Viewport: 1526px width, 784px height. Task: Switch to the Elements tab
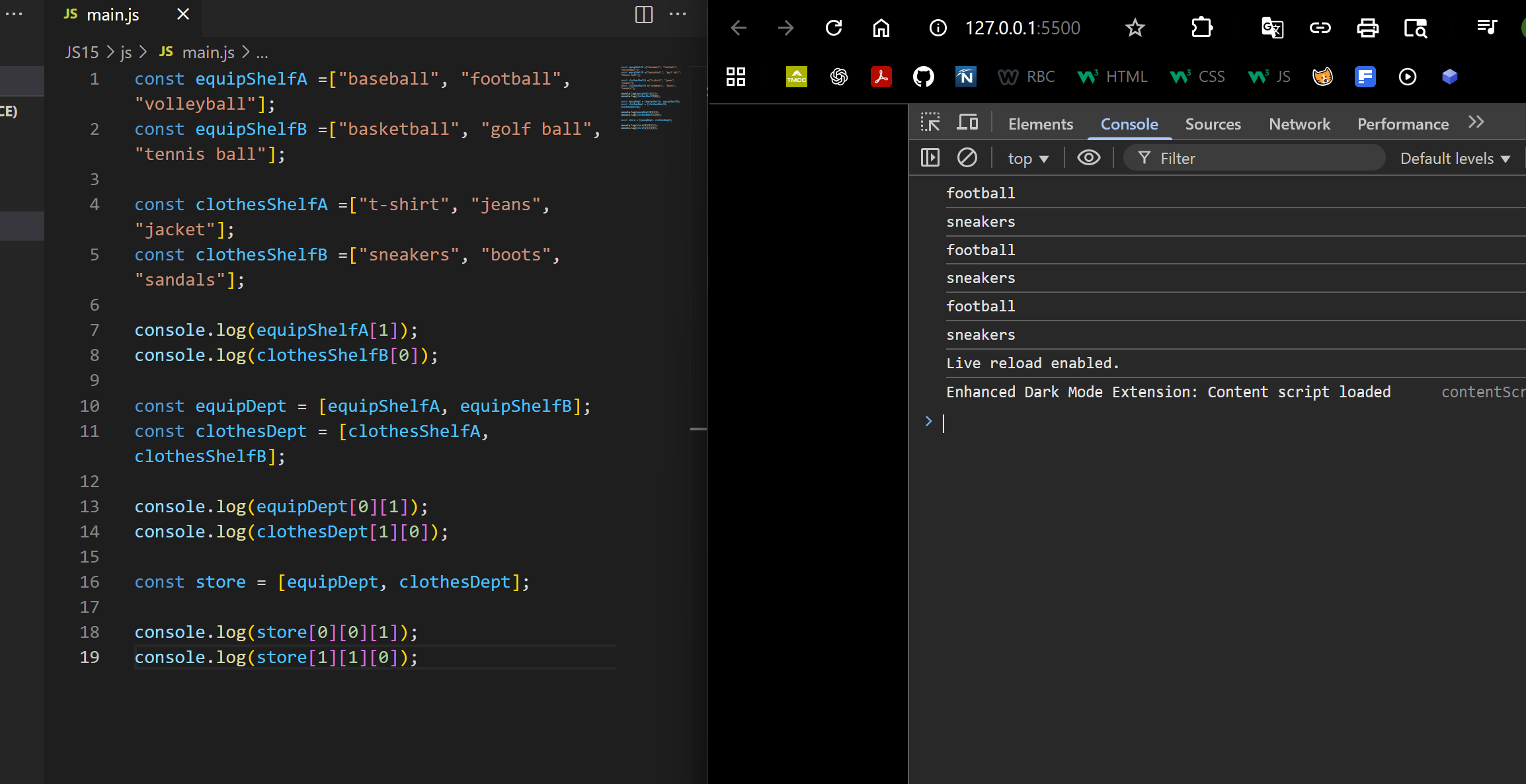[1040, 124]
